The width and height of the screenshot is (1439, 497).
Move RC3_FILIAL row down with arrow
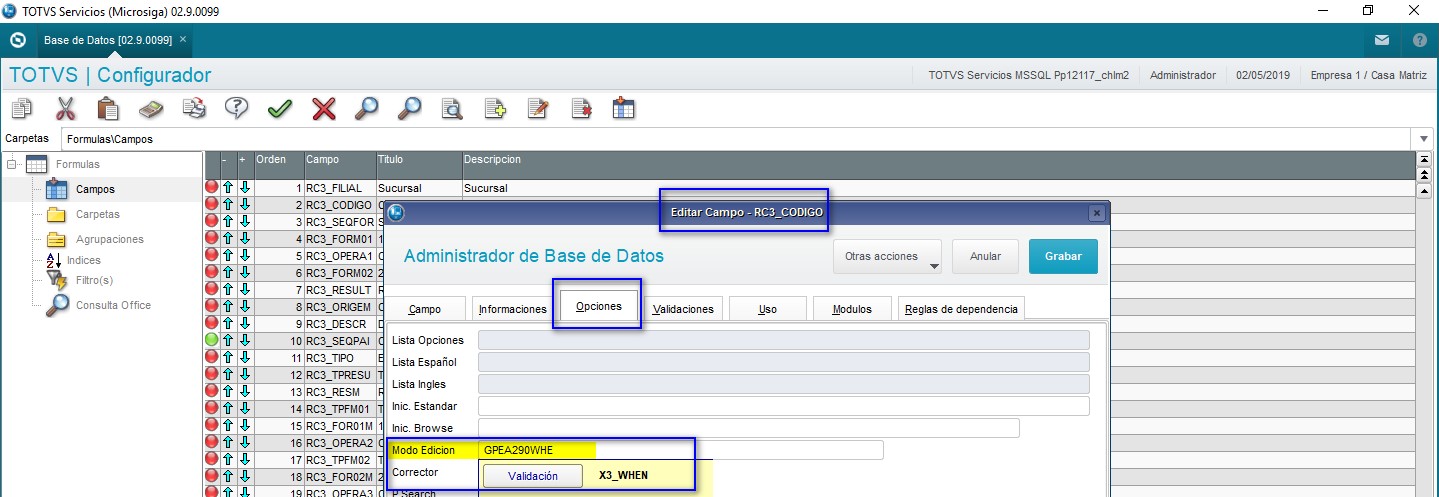pyautogui.click(x=244, y=187)
